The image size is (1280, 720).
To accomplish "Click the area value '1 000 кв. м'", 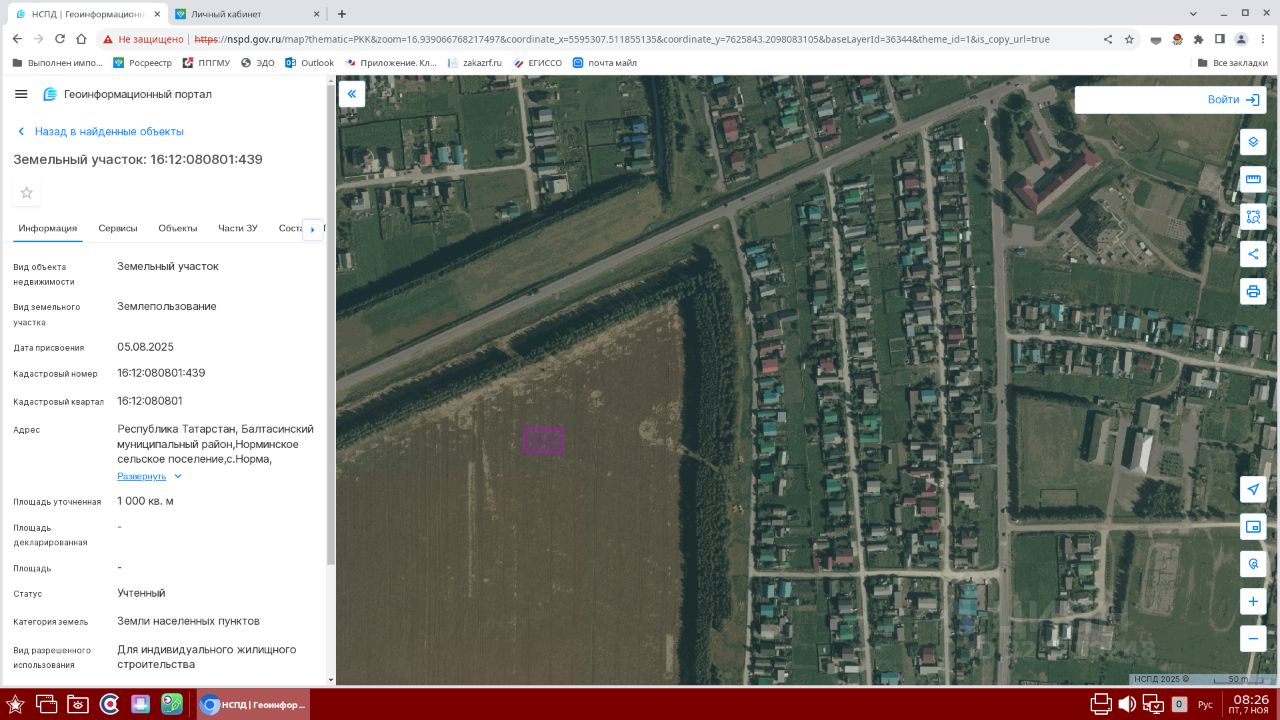I will 145,501.
